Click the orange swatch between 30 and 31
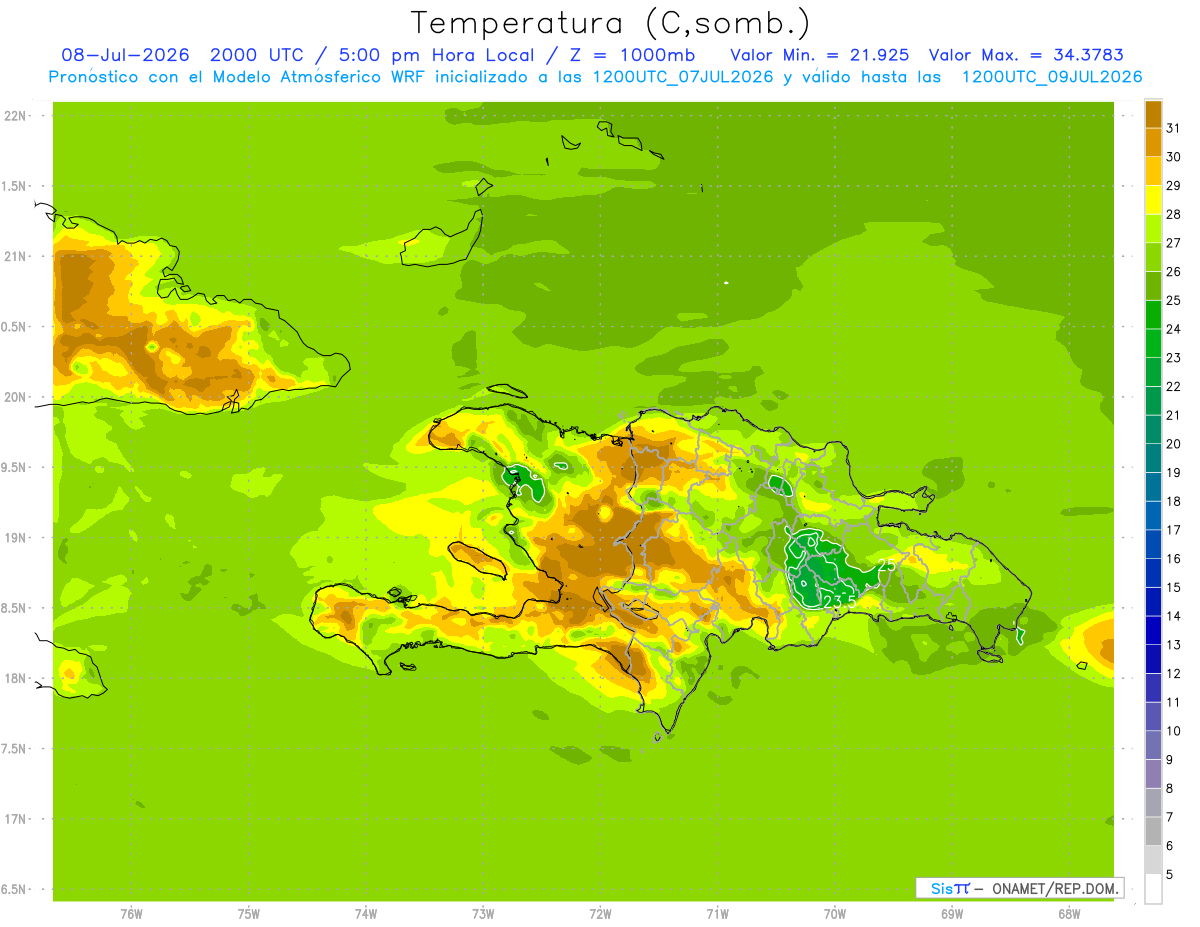The height and width of the screenshot is (927, 1200). [1153, 142]
